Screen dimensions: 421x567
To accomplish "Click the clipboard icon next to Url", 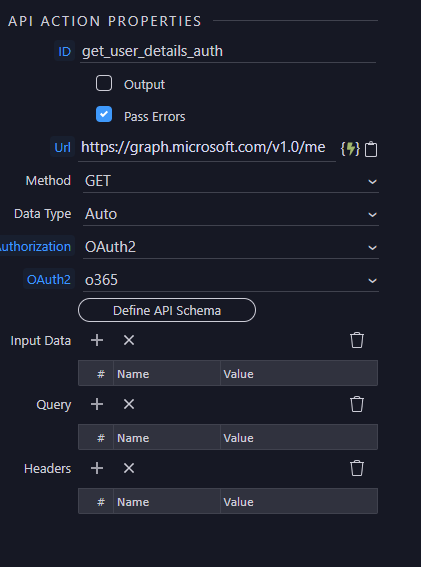I will (371, 149).
